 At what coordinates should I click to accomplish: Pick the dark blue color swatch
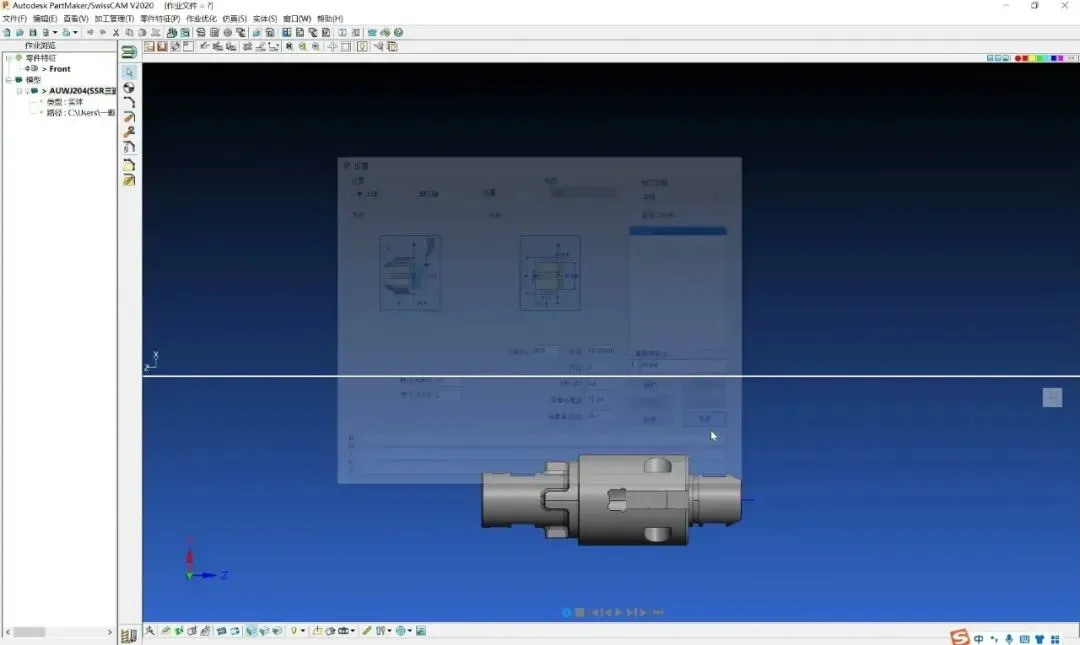click(x=1054, y=59)
